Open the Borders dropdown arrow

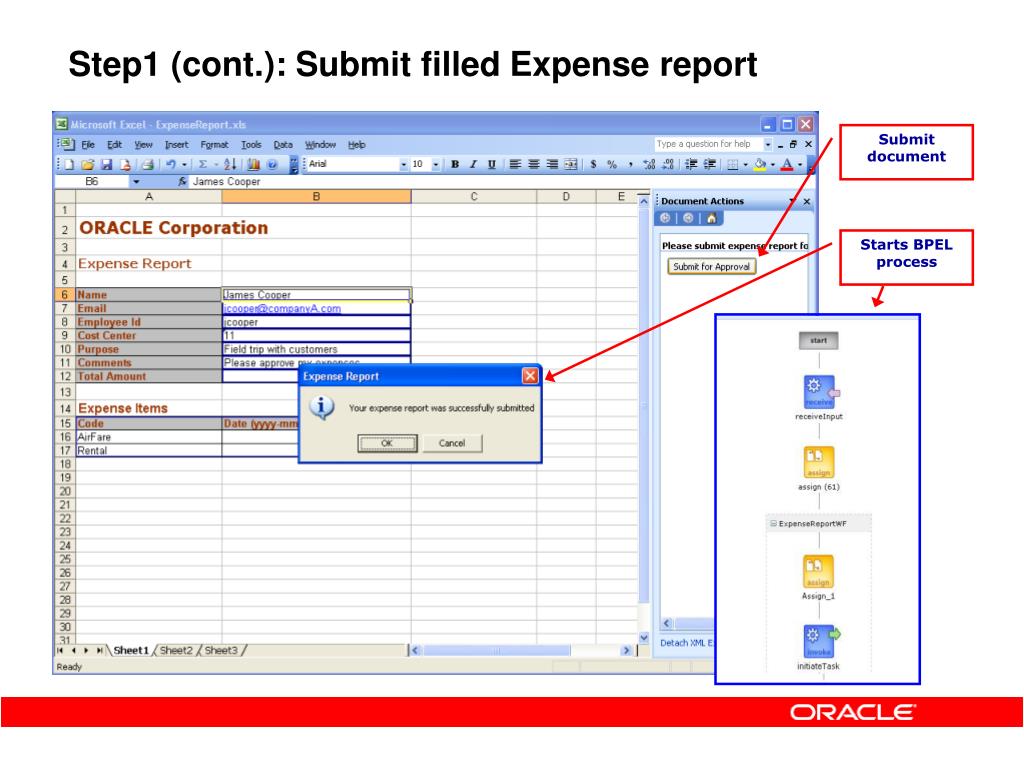pos(745,165)
